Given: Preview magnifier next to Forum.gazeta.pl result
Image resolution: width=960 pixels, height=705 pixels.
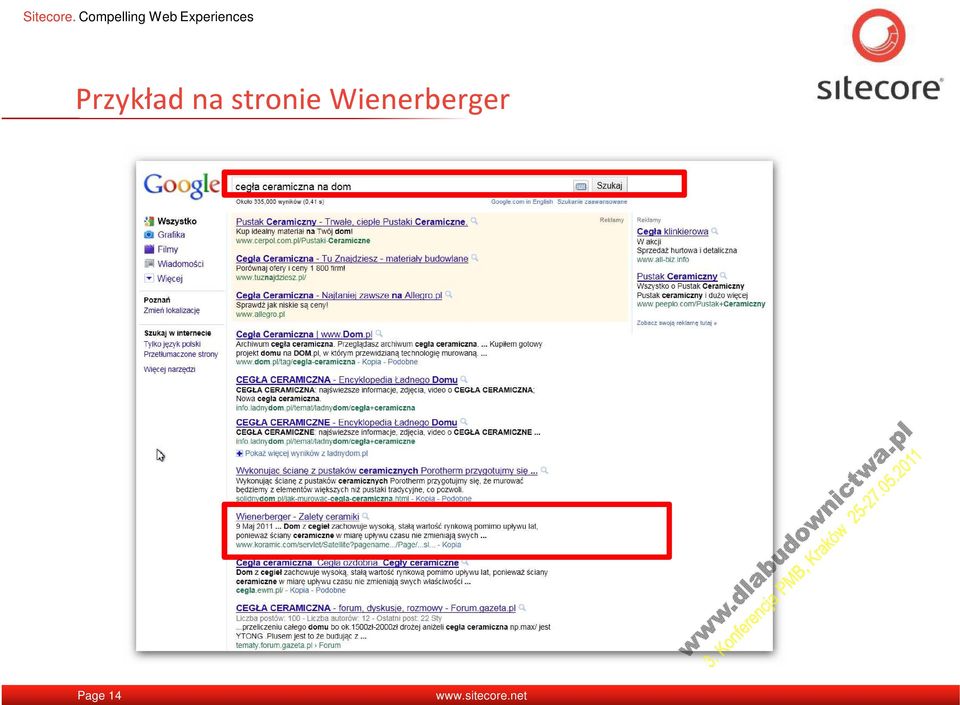Looking at the screenshot, I should (522, 607).
